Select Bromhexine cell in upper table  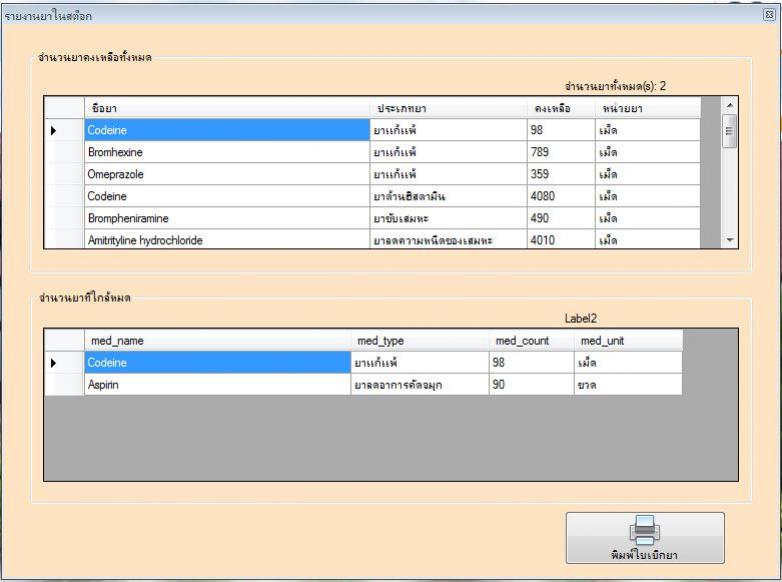tap(227, 152)
